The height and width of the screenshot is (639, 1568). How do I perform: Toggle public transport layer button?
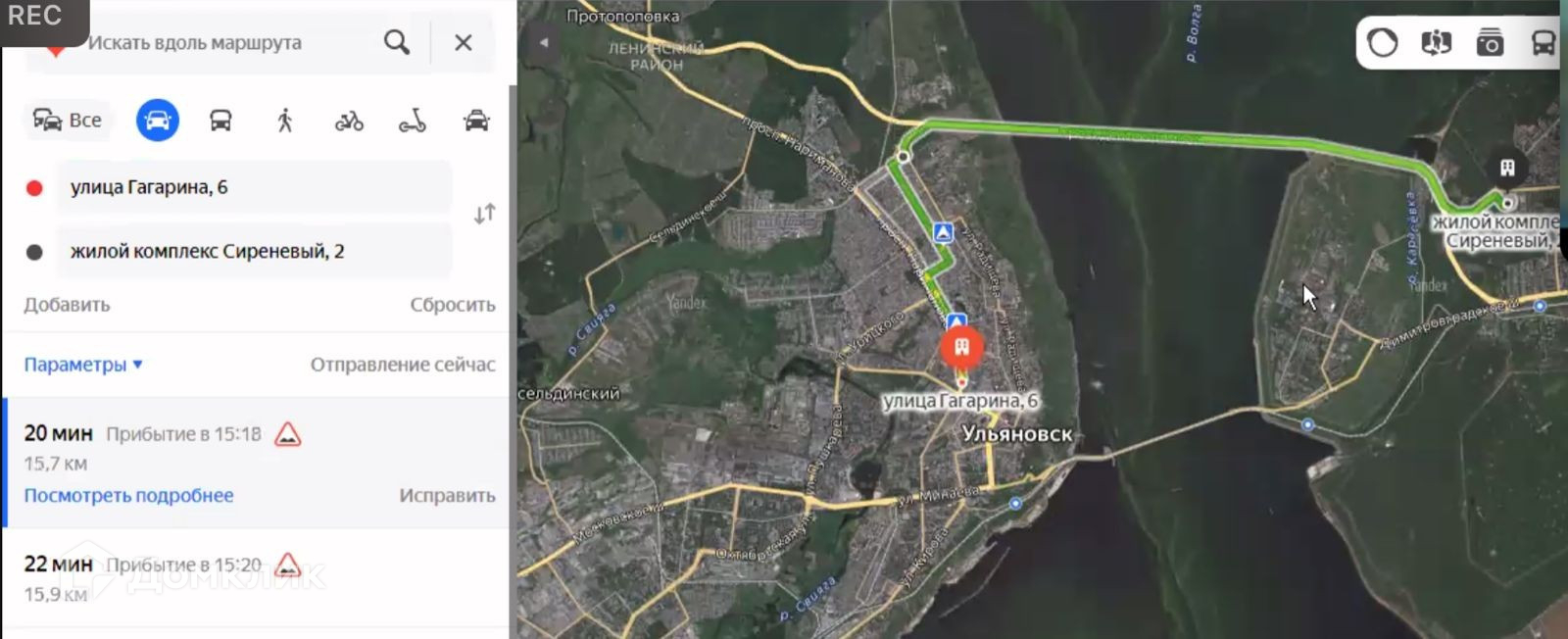click(x=1543, y=43)
